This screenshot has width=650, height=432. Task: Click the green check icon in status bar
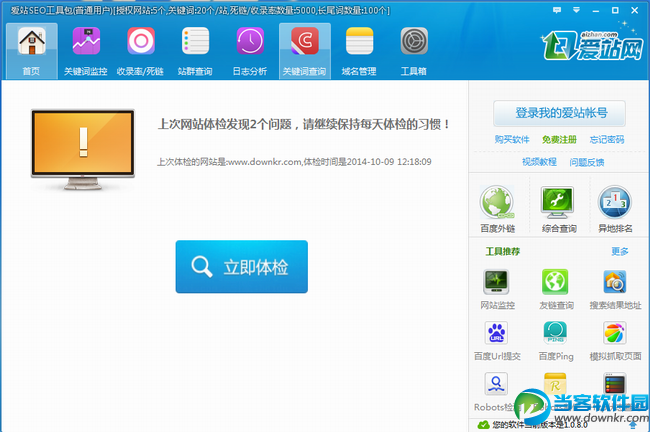(x=483, y=425)
